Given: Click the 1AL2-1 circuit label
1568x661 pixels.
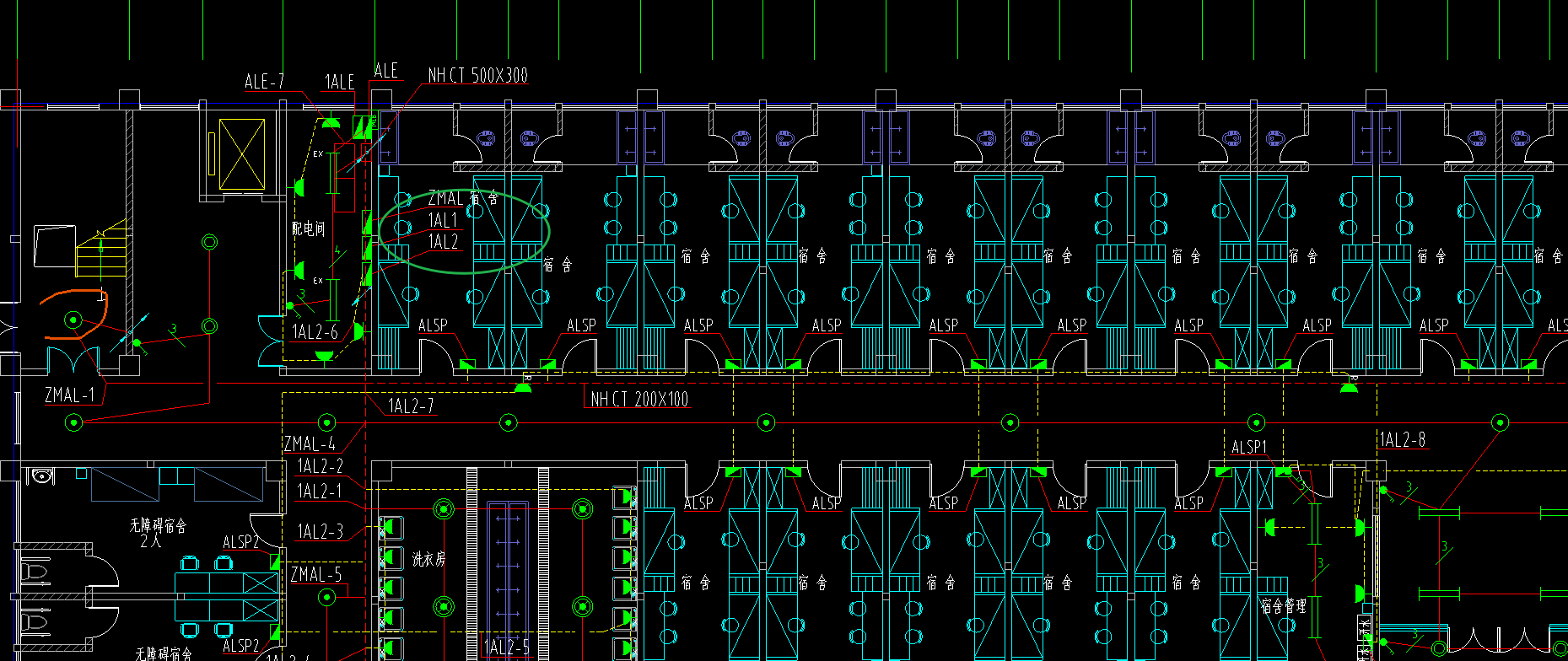Looking at the screenshot, I should click(x=320, y=491).
